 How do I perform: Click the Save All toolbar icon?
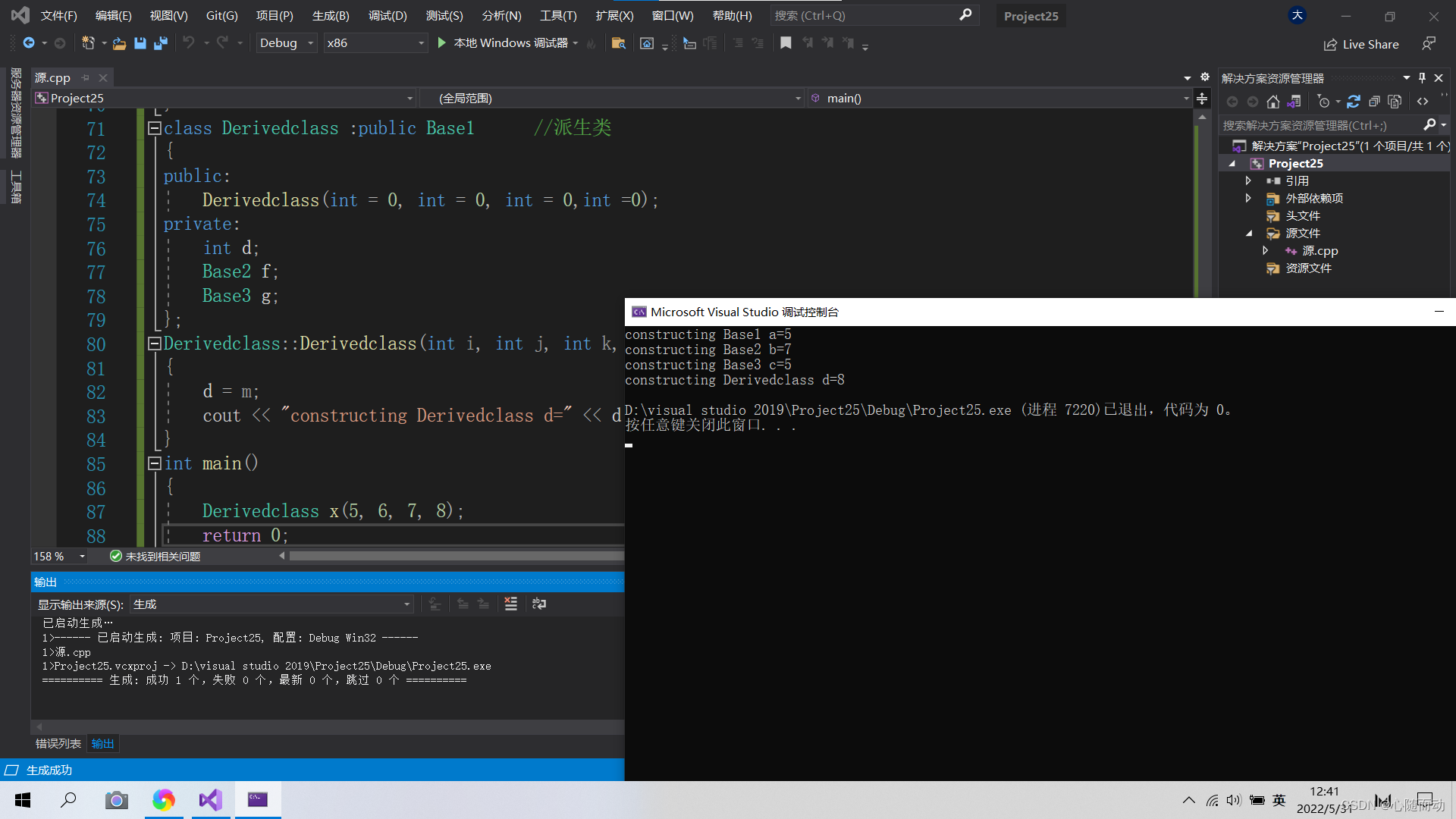point(160,43)
